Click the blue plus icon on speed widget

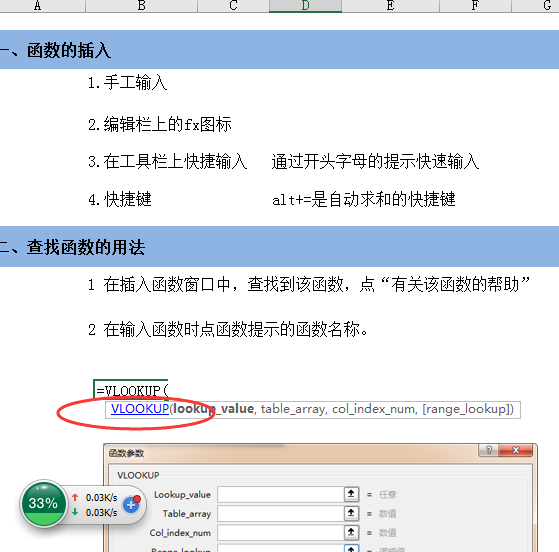click(132, 505)
